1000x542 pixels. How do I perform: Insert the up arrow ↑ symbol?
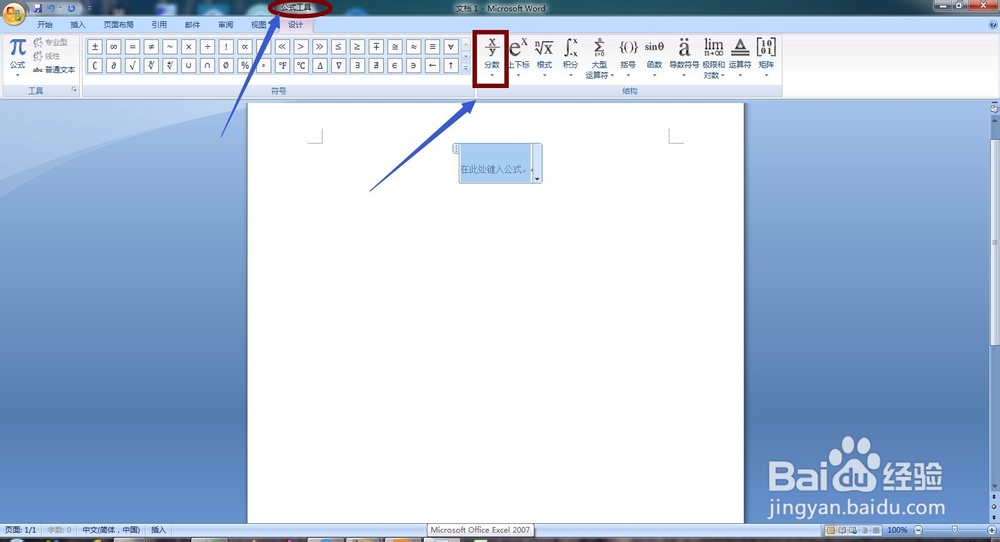451,65
